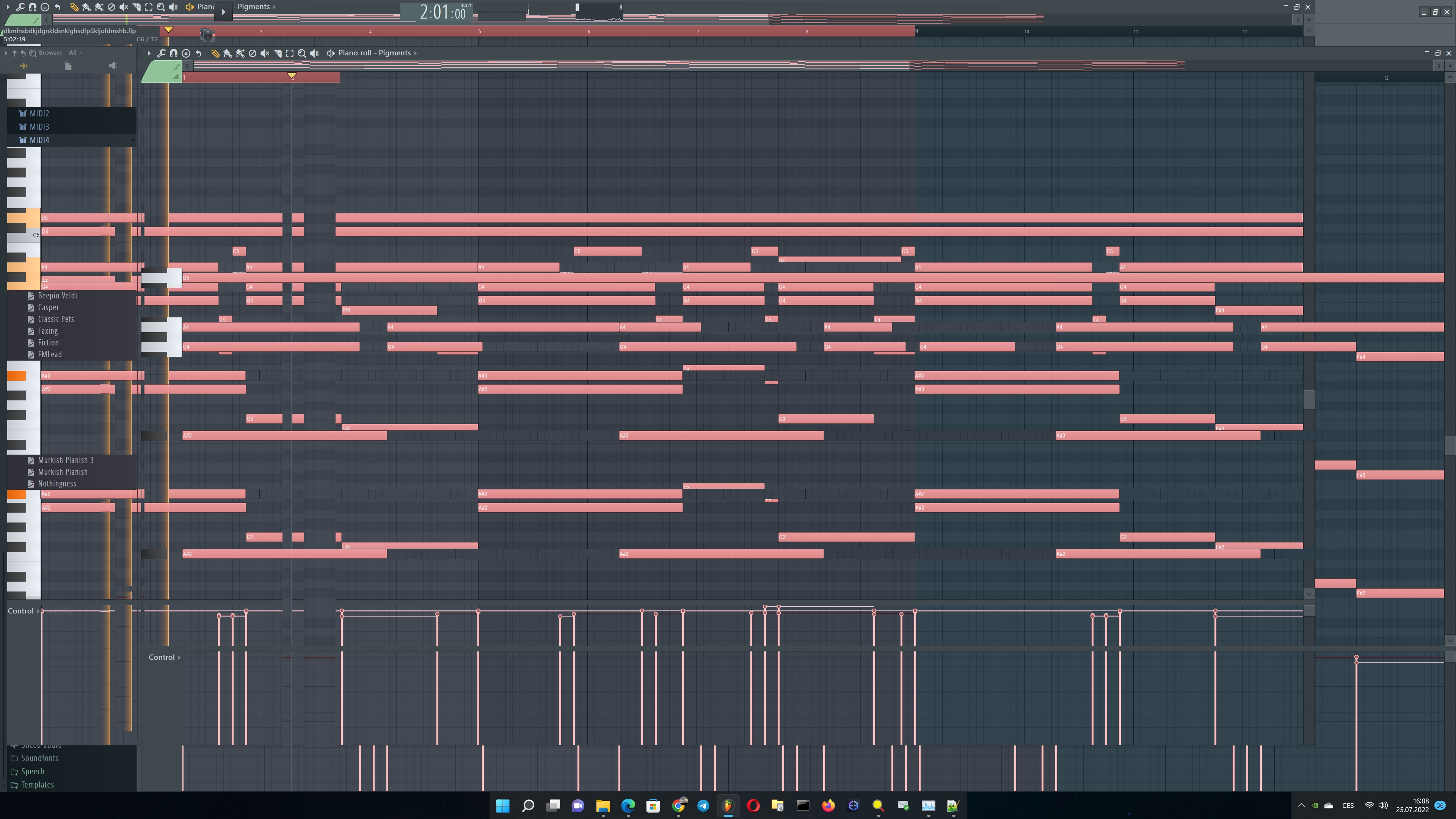This screenshot has width=1456, height=819.
Task: Expand the arrow after Browser - All
Action: [80, 53]
